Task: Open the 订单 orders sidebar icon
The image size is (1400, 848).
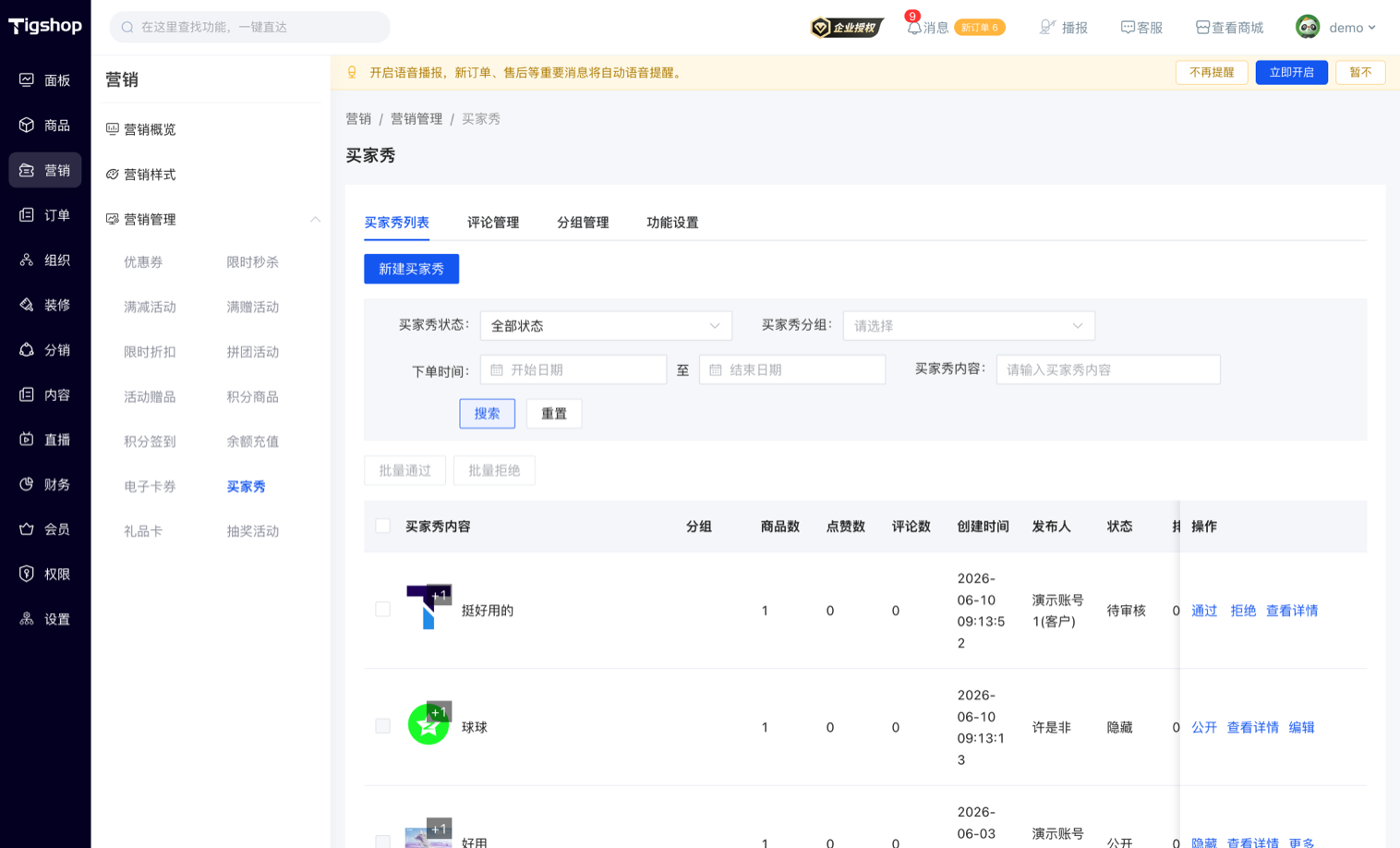Action: (27, 215)
